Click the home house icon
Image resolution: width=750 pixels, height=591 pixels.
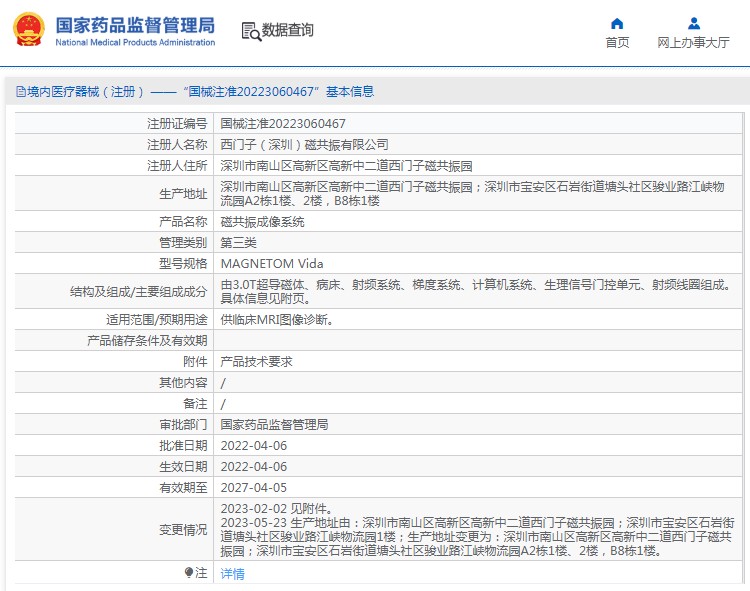coord(617,23)
